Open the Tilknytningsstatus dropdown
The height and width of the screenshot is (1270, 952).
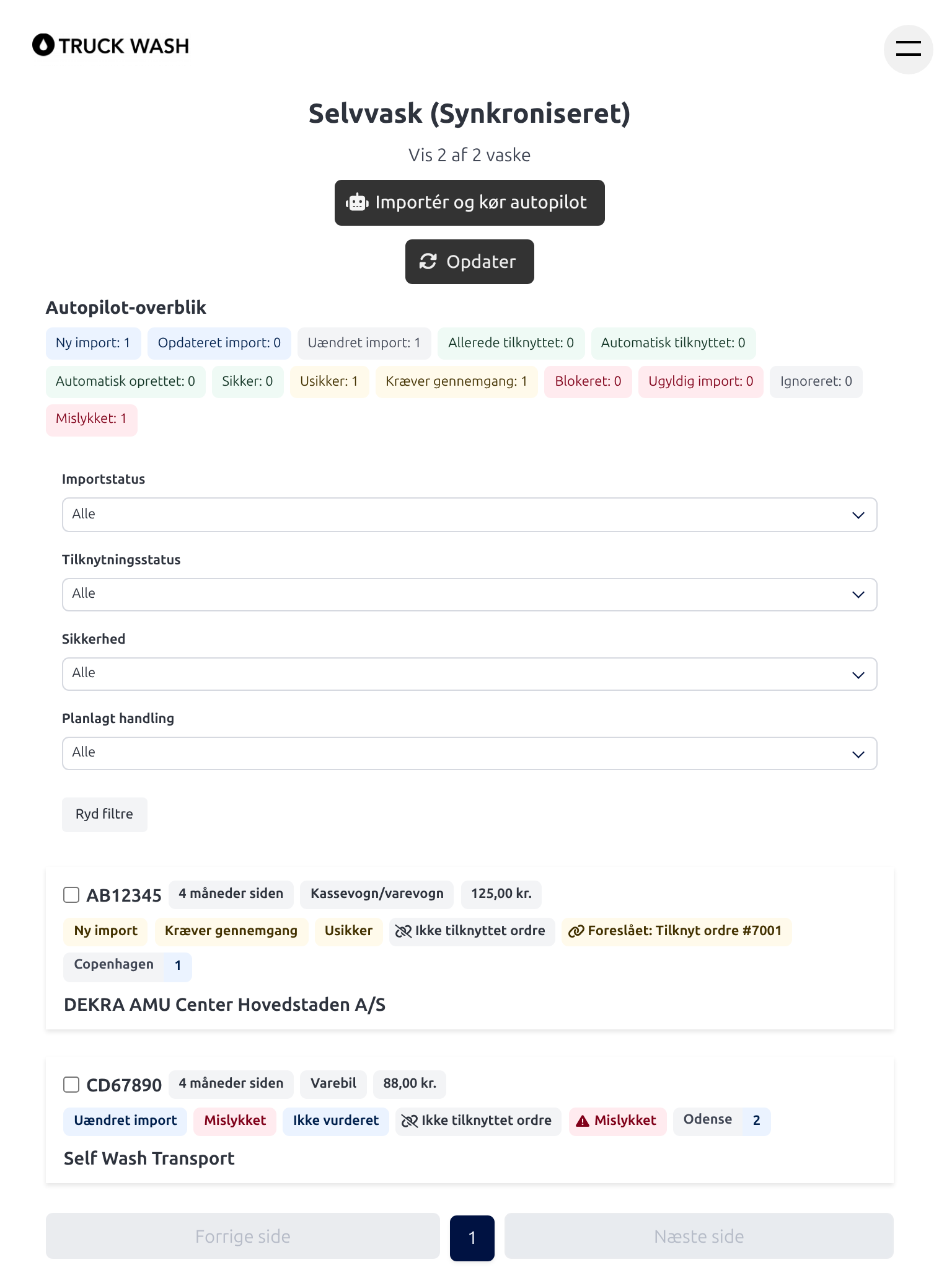[469, 595]
